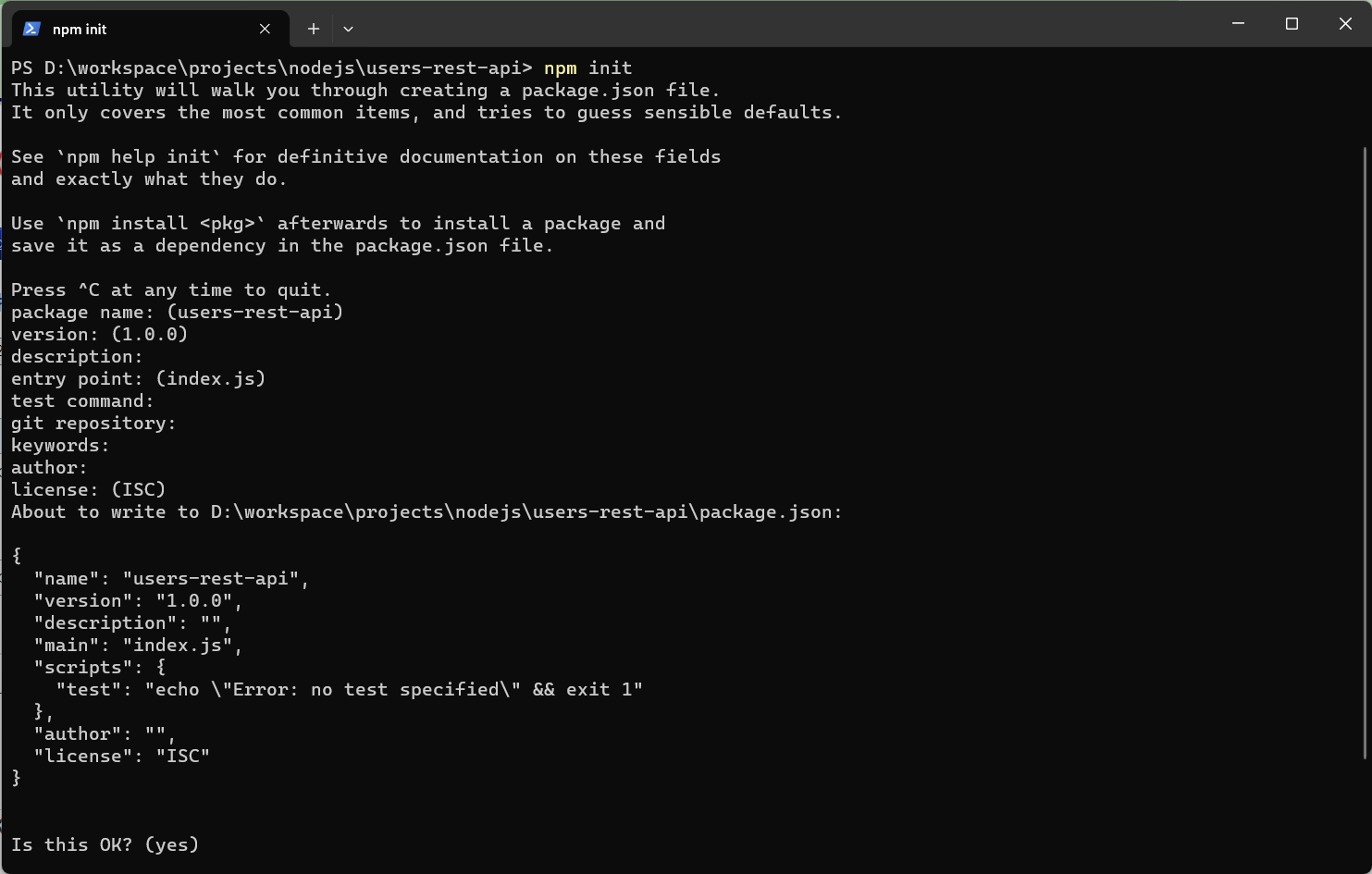Click the "test" echo script line
Image resolution: width=1372 pixels, height=874 pixels.
point(349,689)
